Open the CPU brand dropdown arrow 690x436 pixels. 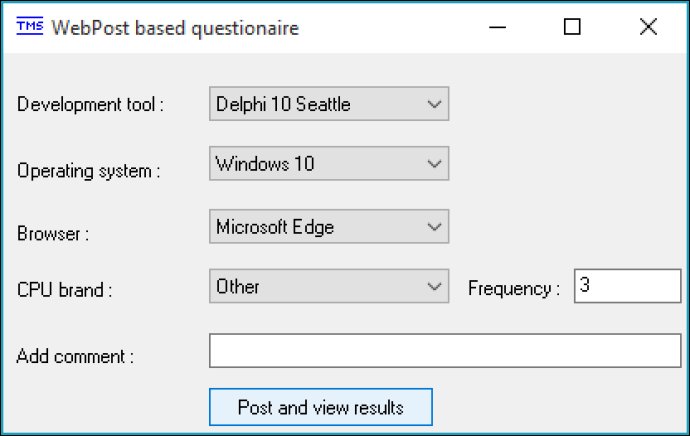pos(434,286)
